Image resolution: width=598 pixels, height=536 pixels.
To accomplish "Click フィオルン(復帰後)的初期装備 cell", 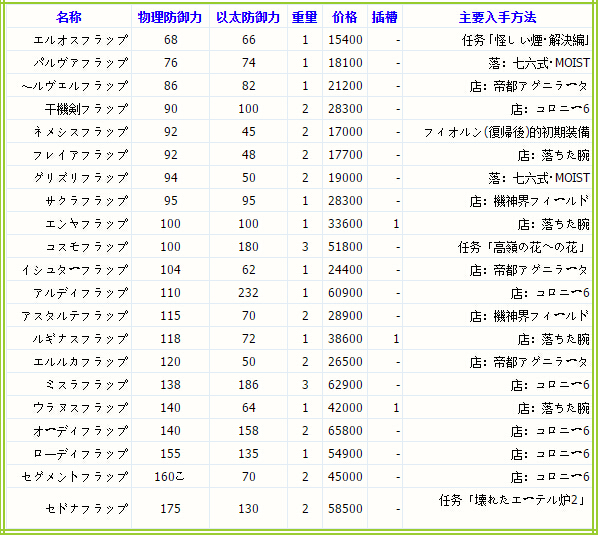I will coord(497,132).
